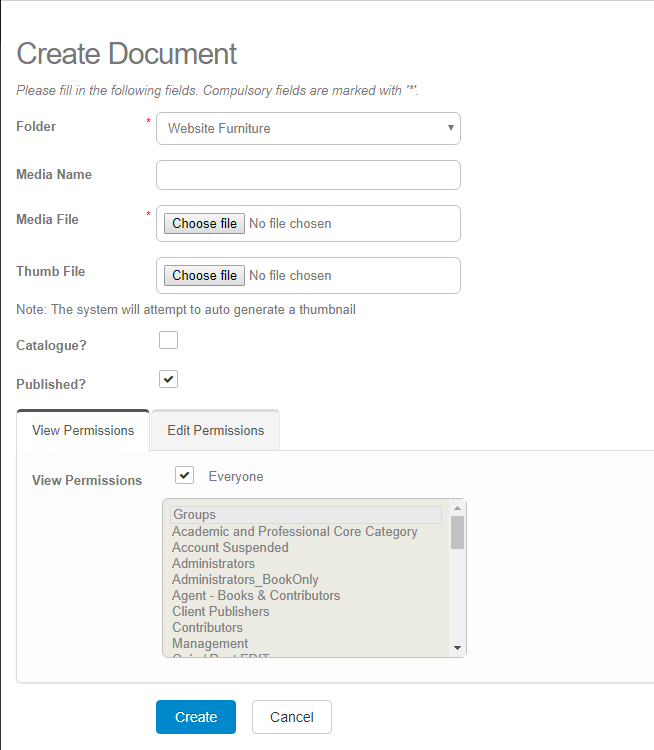The height and width of the screenshot is (750, 654).
Task: Switch to the View Permissions tab
Action: [x=83, y=430]
